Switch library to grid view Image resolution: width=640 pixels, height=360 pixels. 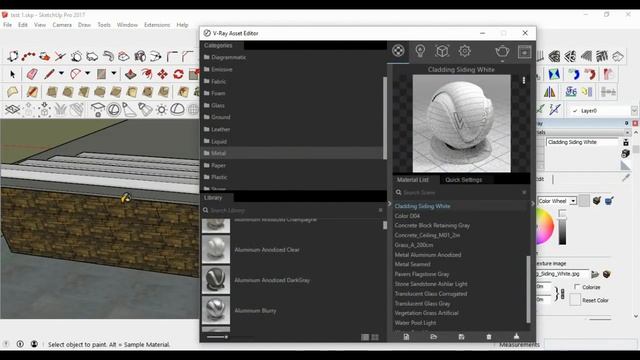tap(375, 337)
